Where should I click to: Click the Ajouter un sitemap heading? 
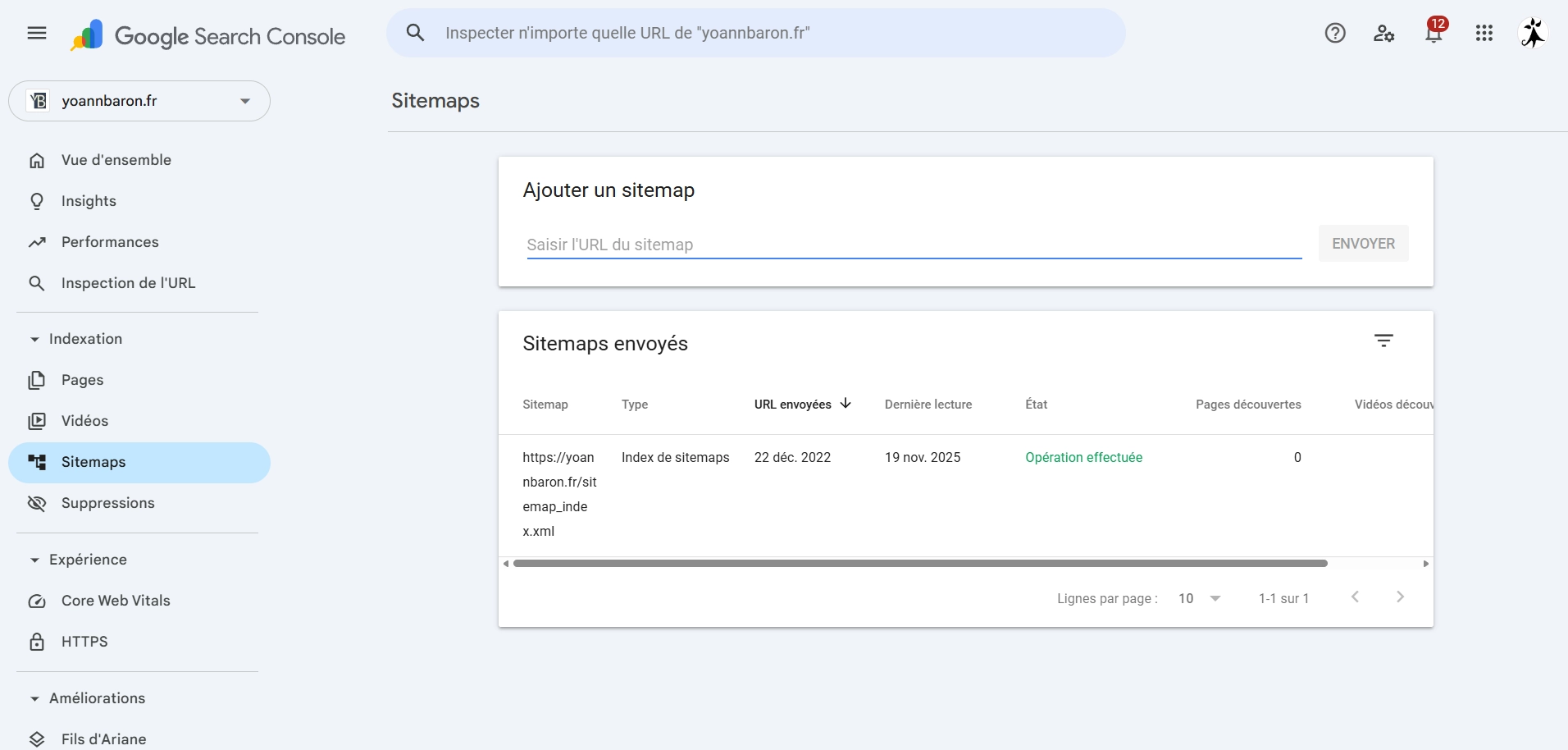(x=609, y=190)
